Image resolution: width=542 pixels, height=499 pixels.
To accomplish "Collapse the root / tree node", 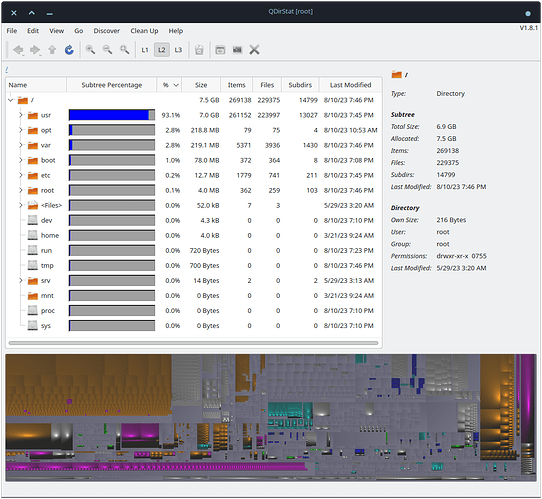I will coord(11,100).
